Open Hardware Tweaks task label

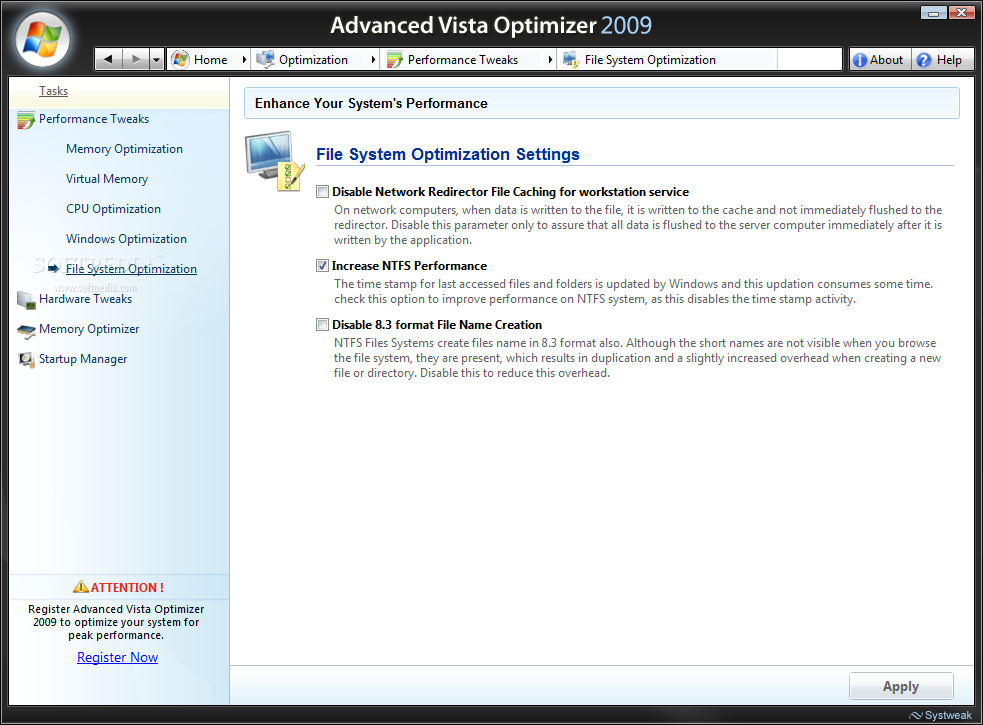tap(85, 299)
